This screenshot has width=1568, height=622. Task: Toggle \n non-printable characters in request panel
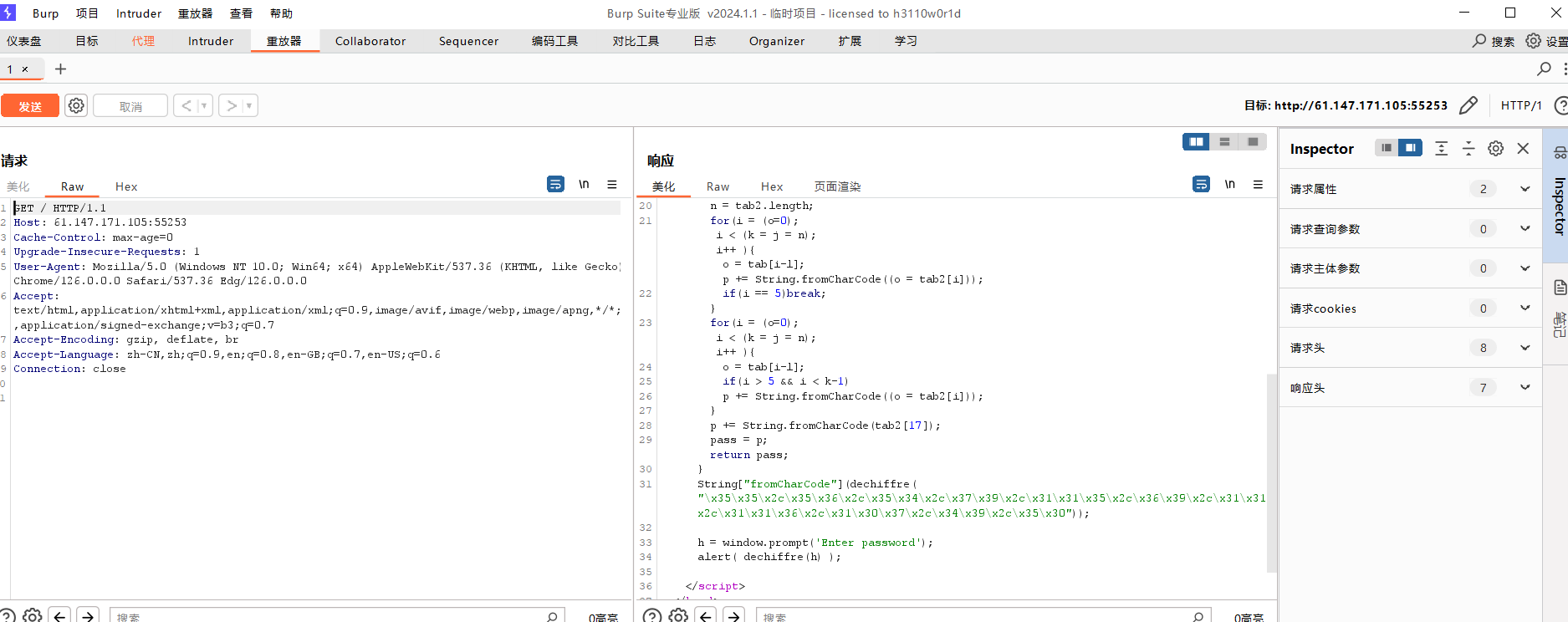point(584,184)
